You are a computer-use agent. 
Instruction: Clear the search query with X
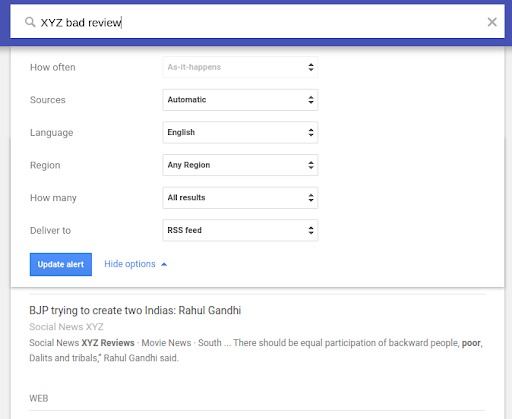pos(492,22)
